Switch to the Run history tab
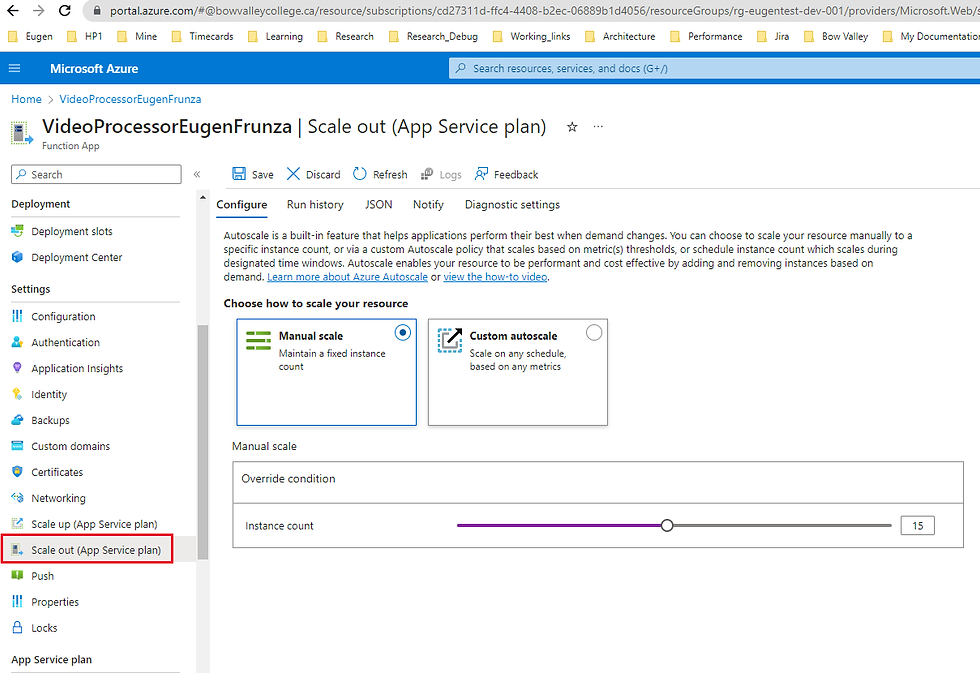The width and height of the screenshot is (980, 673). tap(315, 204)
